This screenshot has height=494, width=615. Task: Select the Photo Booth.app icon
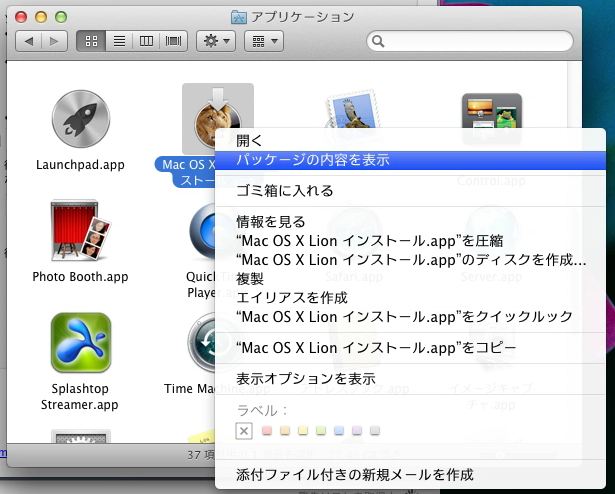(80, 230)
